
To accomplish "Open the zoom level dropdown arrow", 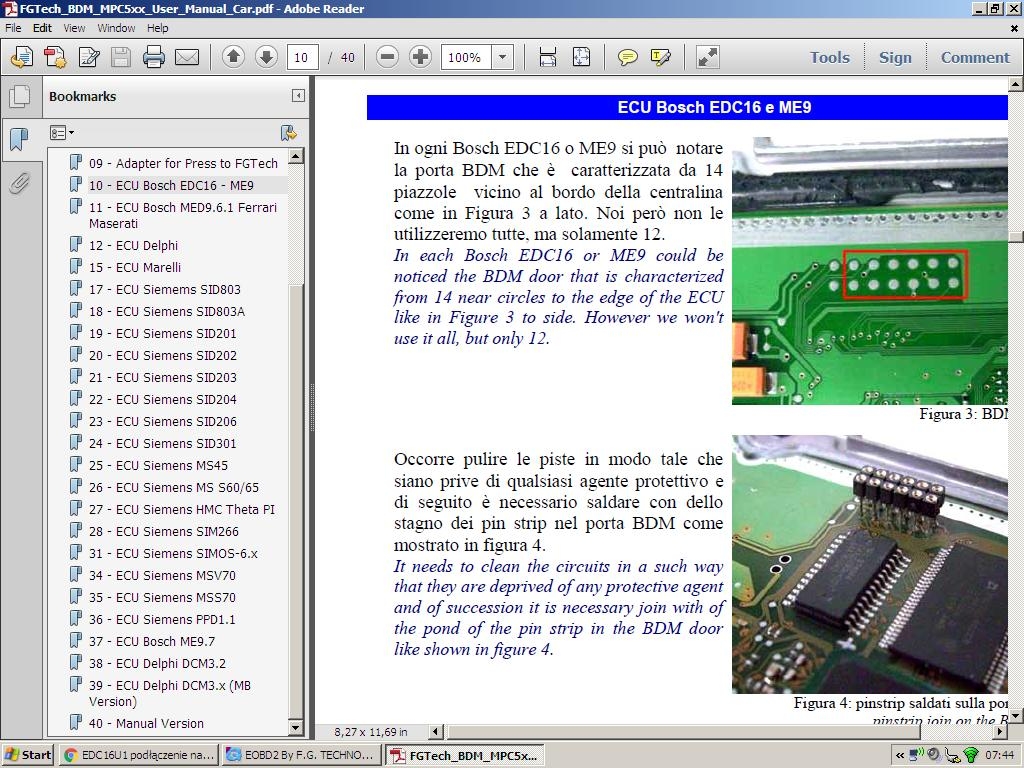I will (502, 57).
